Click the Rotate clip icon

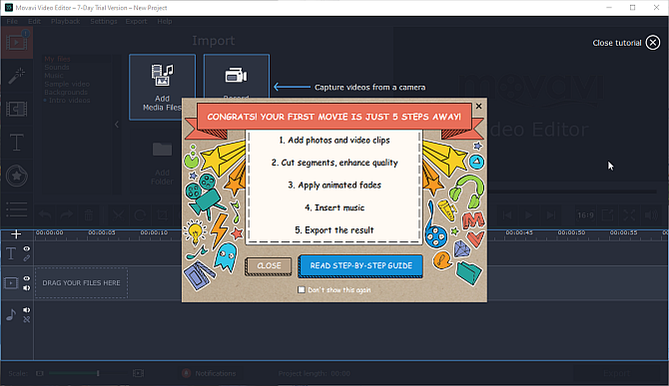click(x=140, y=215)
